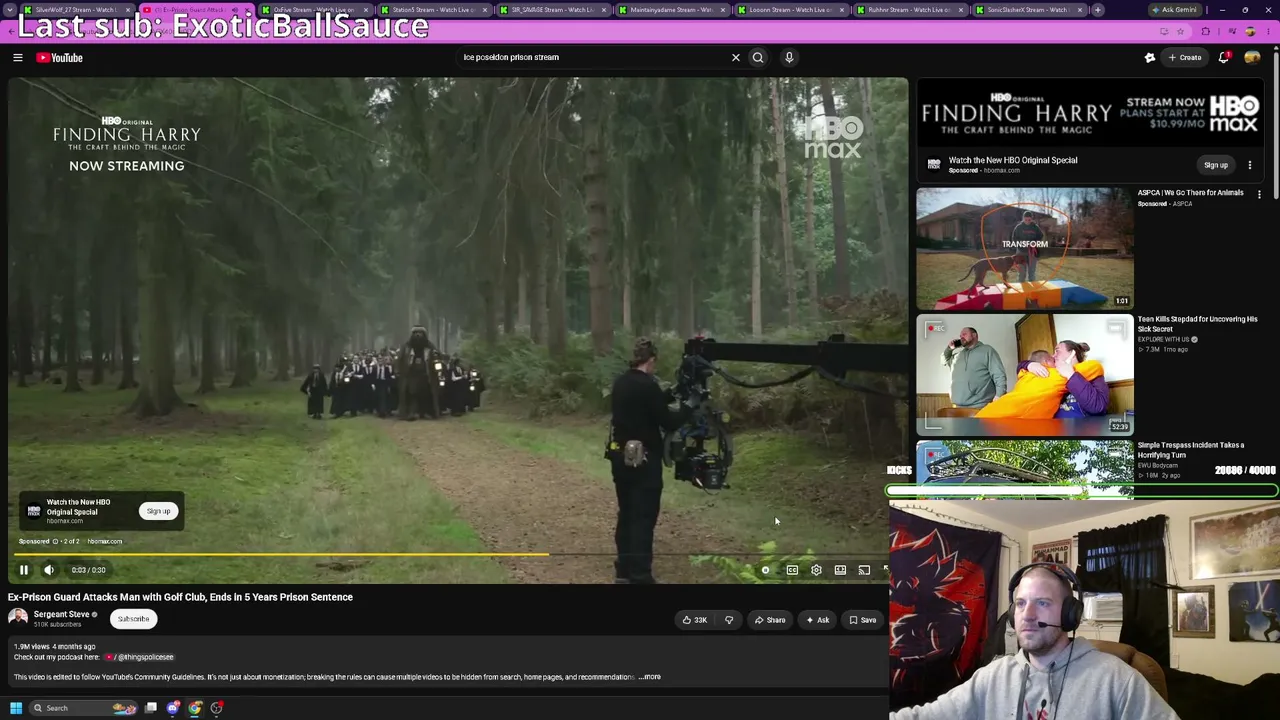
Task: Clear the search box with the X
Action: [x=735, y=57]
